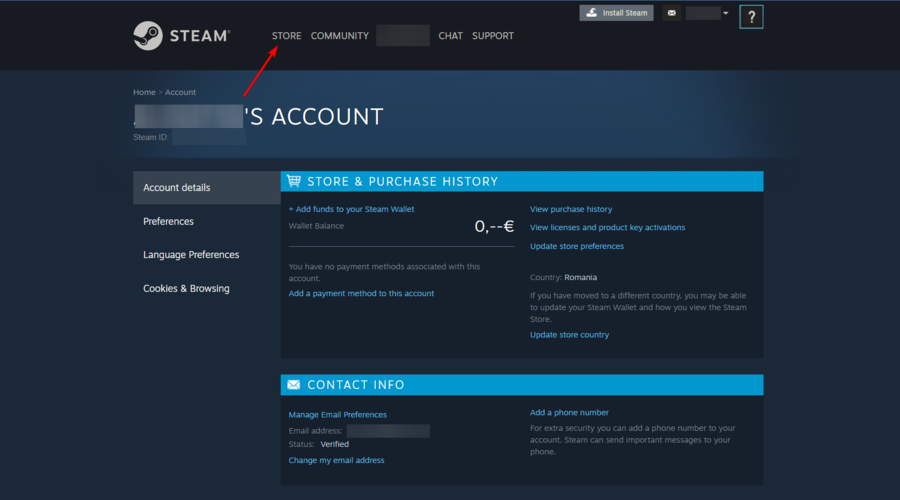Click the wallet balance 0,--€ value

[494, 226]
